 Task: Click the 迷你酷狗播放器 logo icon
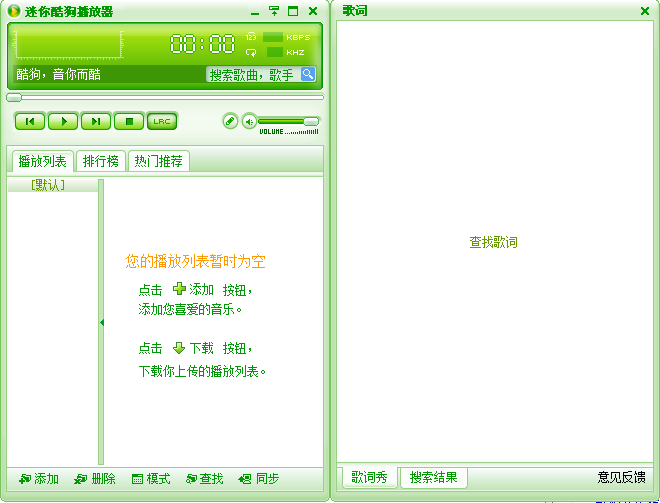point(14,11)
